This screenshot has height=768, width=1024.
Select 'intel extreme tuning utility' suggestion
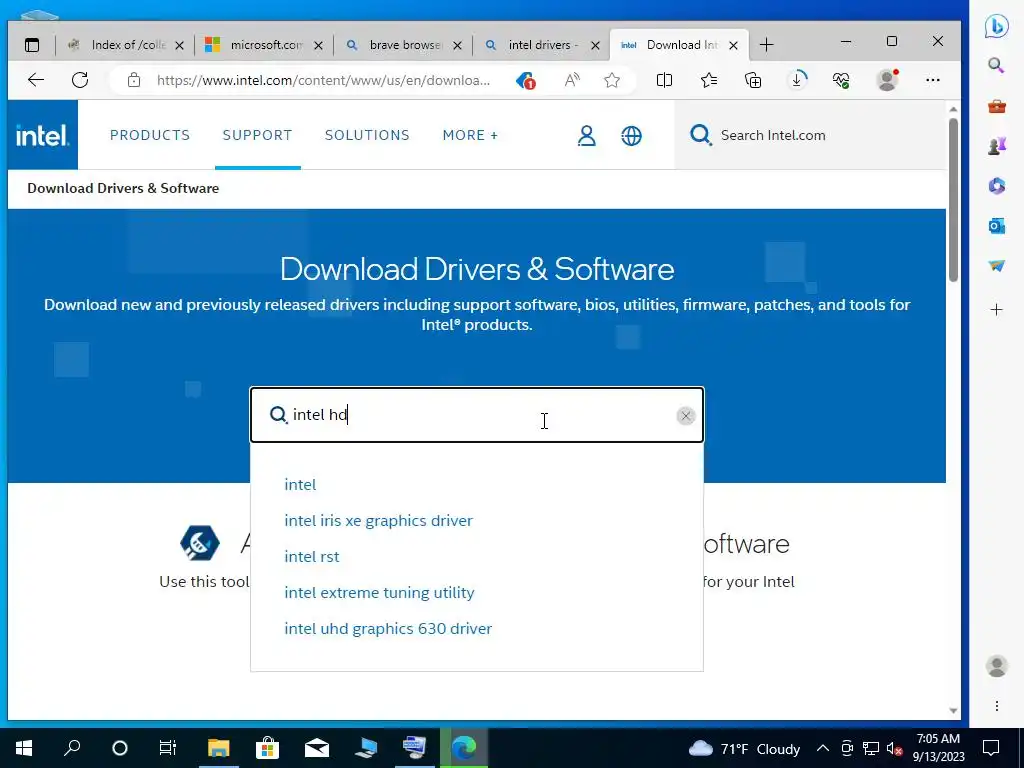[379, 592]
